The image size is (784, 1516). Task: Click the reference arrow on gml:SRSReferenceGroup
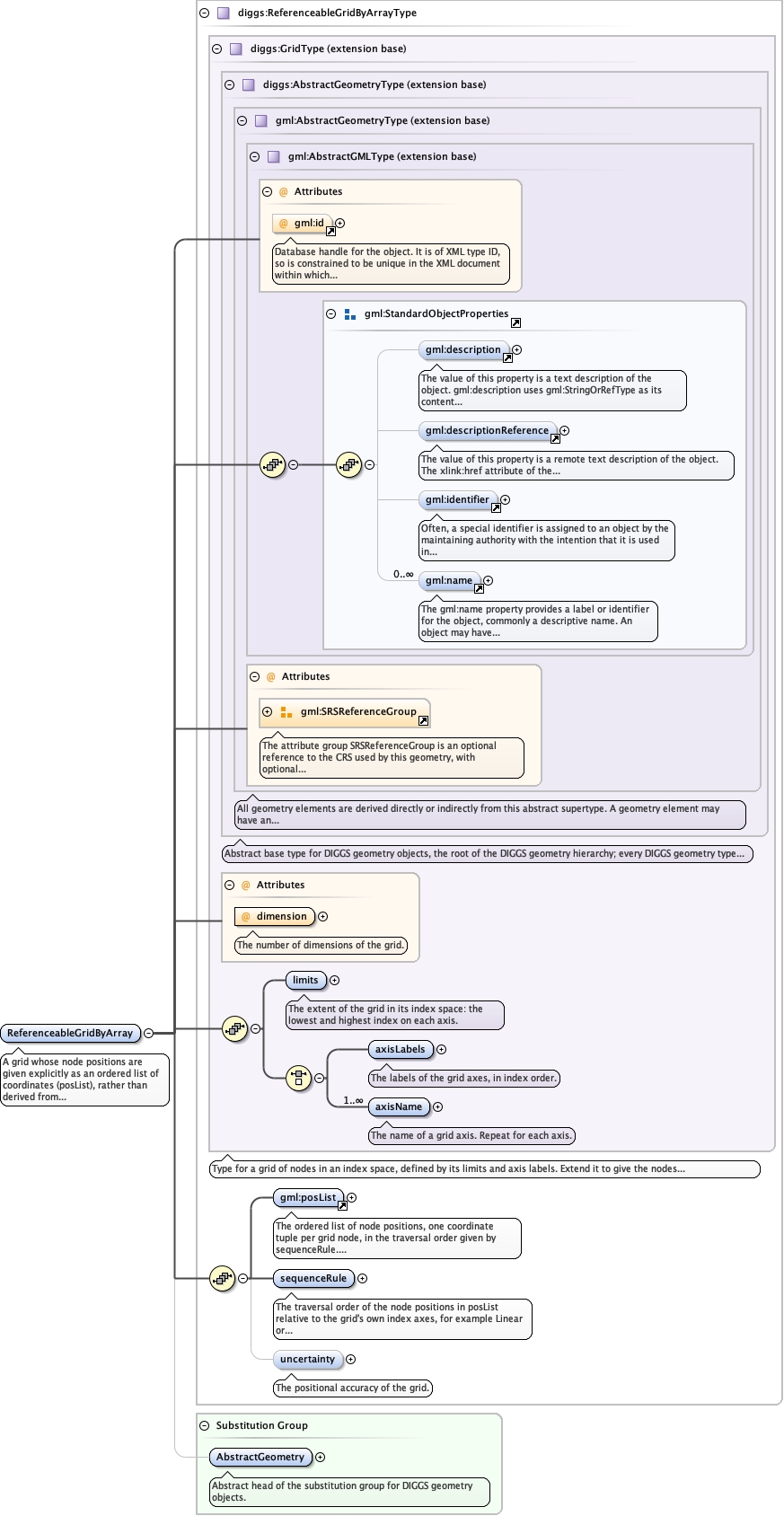point(423,720)
